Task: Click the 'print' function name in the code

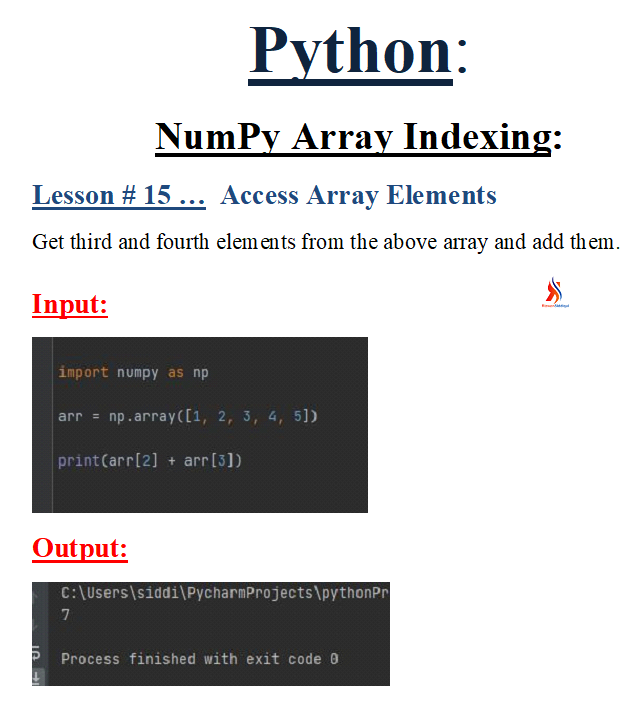Action: (79, 461)
